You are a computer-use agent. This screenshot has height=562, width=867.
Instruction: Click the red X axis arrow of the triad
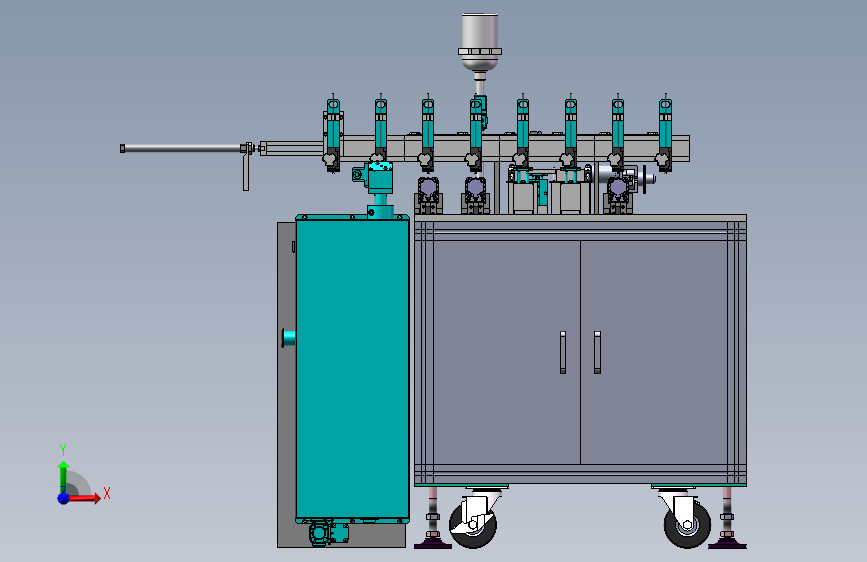84,498
